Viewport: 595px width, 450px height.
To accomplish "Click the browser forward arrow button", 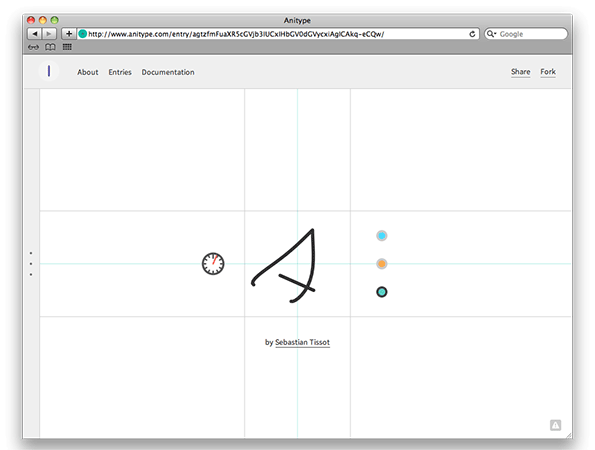I will tap(49, 34).
